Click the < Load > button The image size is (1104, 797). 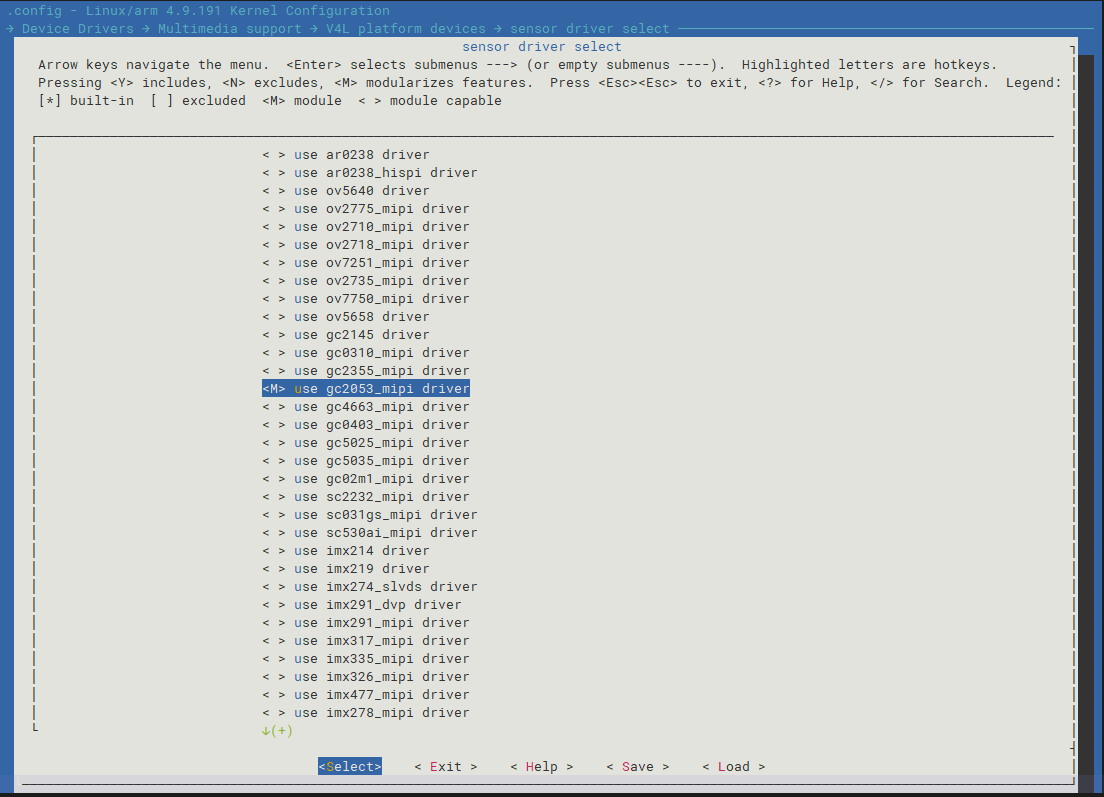[x=734, y=767]
